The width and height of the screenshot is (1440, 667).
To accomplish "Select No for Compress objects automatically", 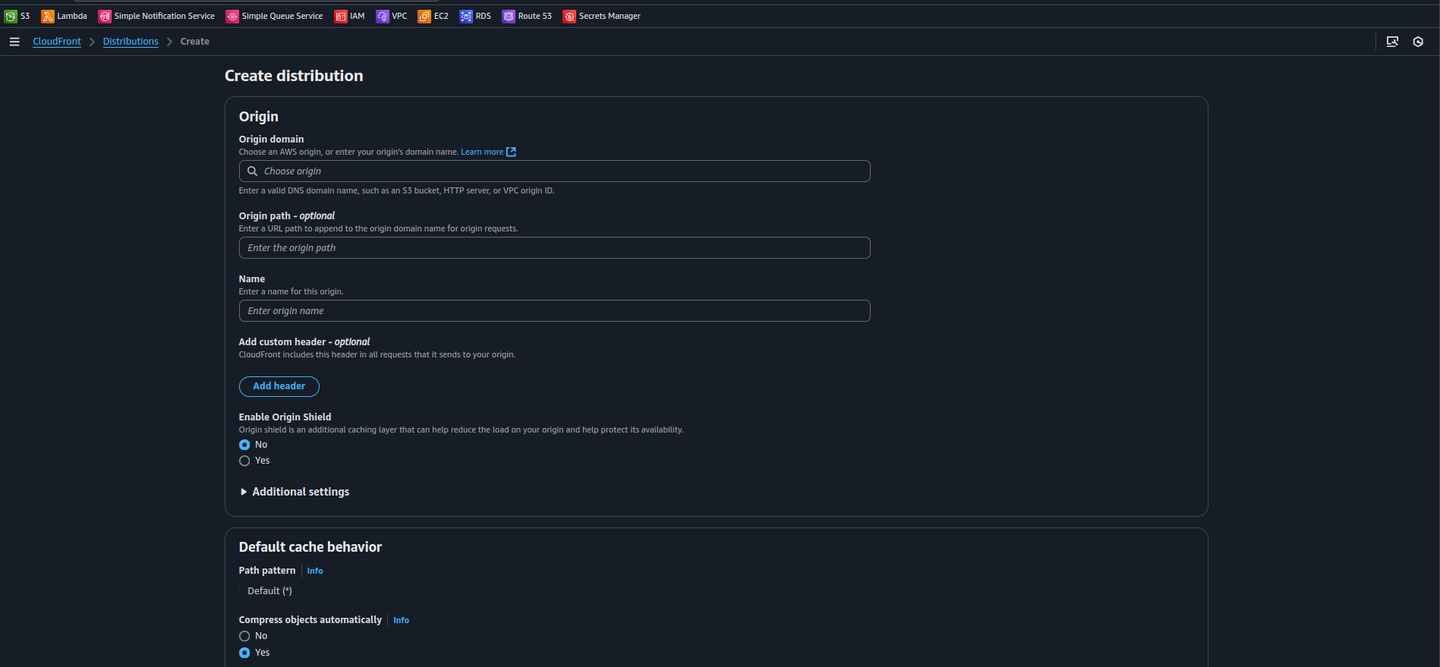I will [245, 635].
